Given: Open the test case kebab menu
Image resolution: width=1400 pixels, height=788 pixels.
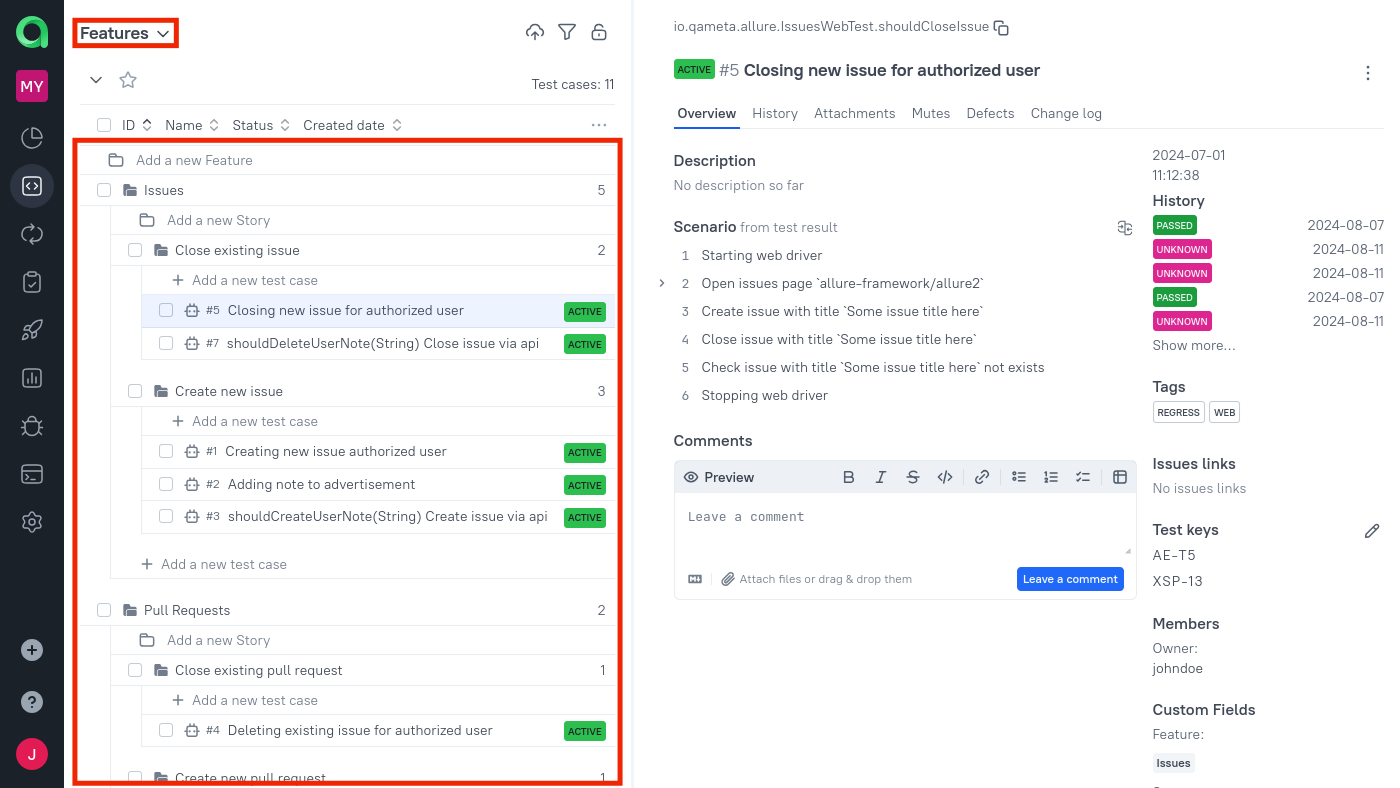Looking at the screenshot, I should pos(1368,73).
